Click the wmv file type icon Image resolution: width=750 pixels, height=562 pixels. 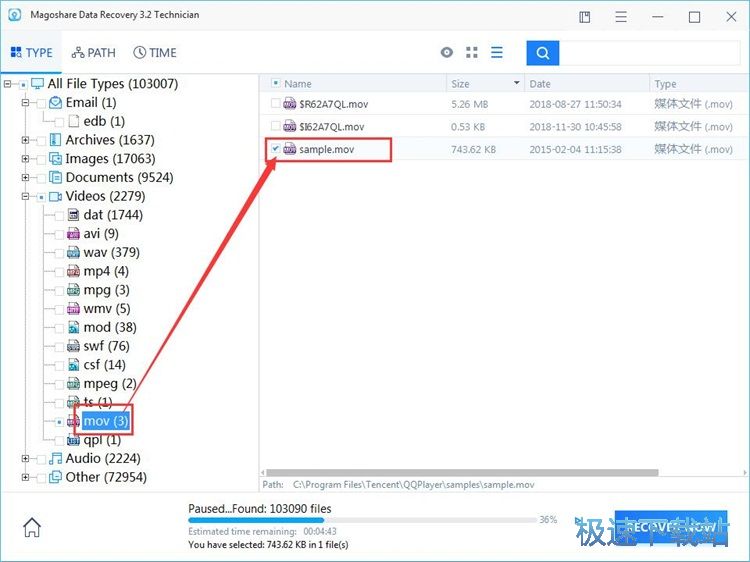point(73,309)
